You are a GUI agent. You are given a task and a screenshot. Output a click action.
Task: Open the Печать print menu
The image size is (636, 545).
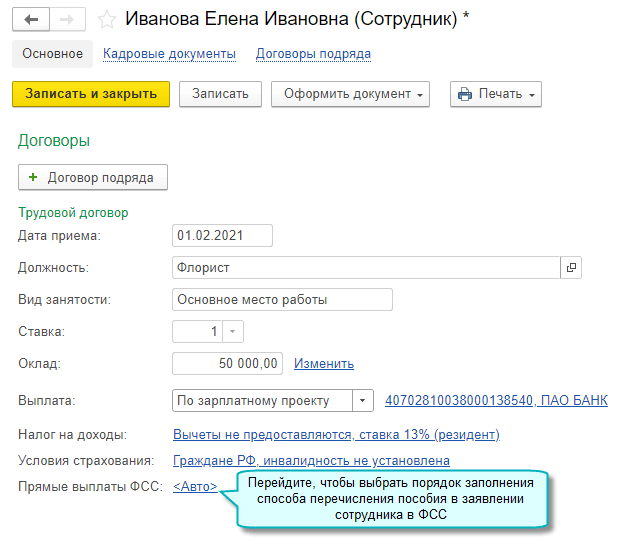pyautogui.click(x=495, y=94)
